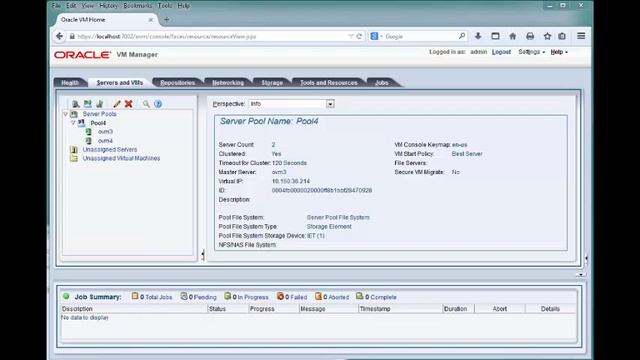The width and height of the screenshot is (640, 360).
Task: Collapse the Server Pools tree node
Action: pos(65,114)
